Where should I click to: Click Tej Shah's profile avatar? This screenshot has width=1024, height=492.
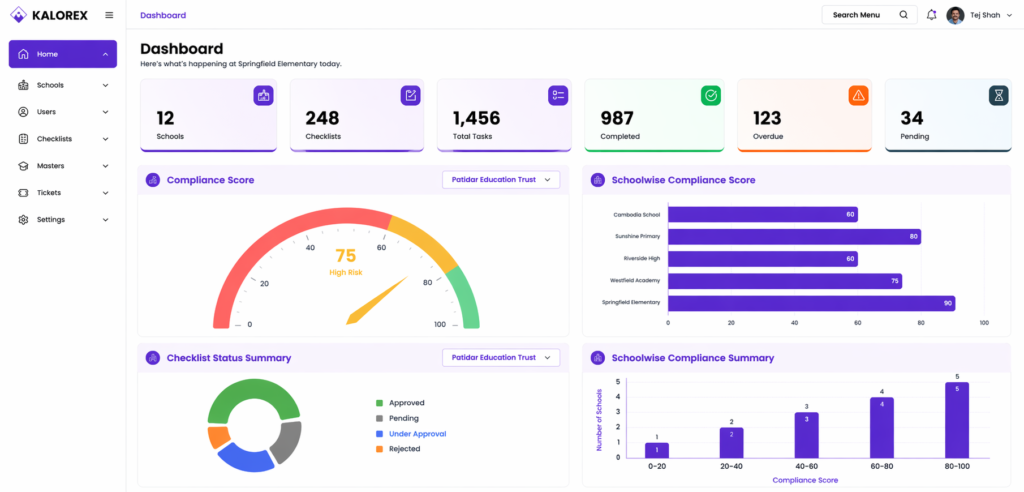tap(955, 15)
